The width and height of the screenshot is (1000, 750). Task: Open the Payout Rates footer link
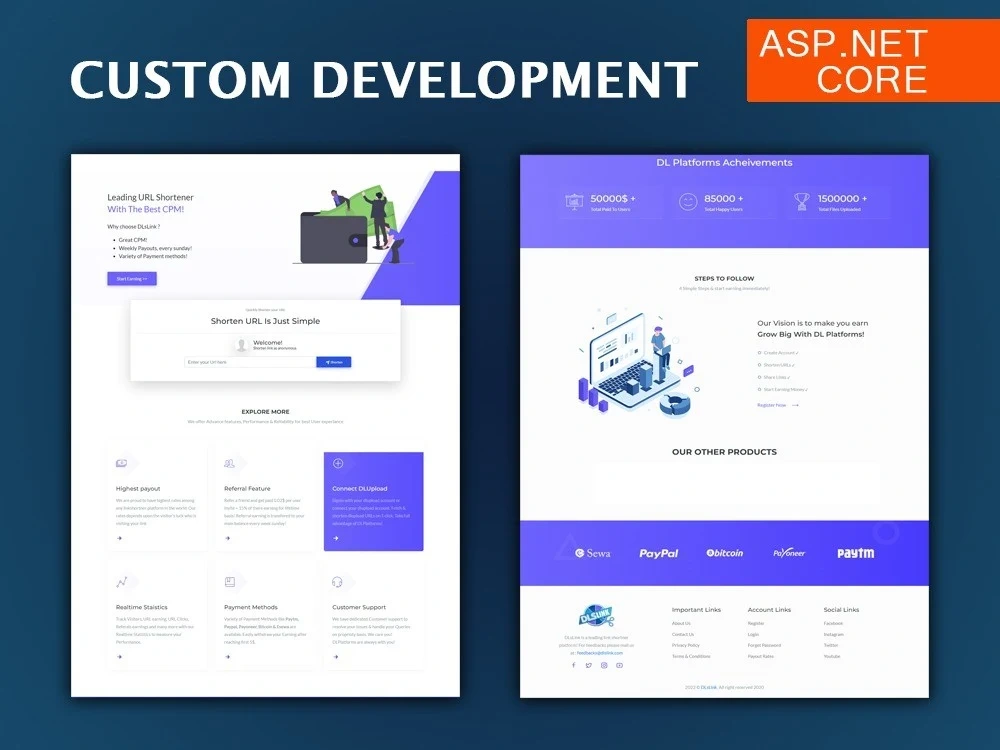760,656
